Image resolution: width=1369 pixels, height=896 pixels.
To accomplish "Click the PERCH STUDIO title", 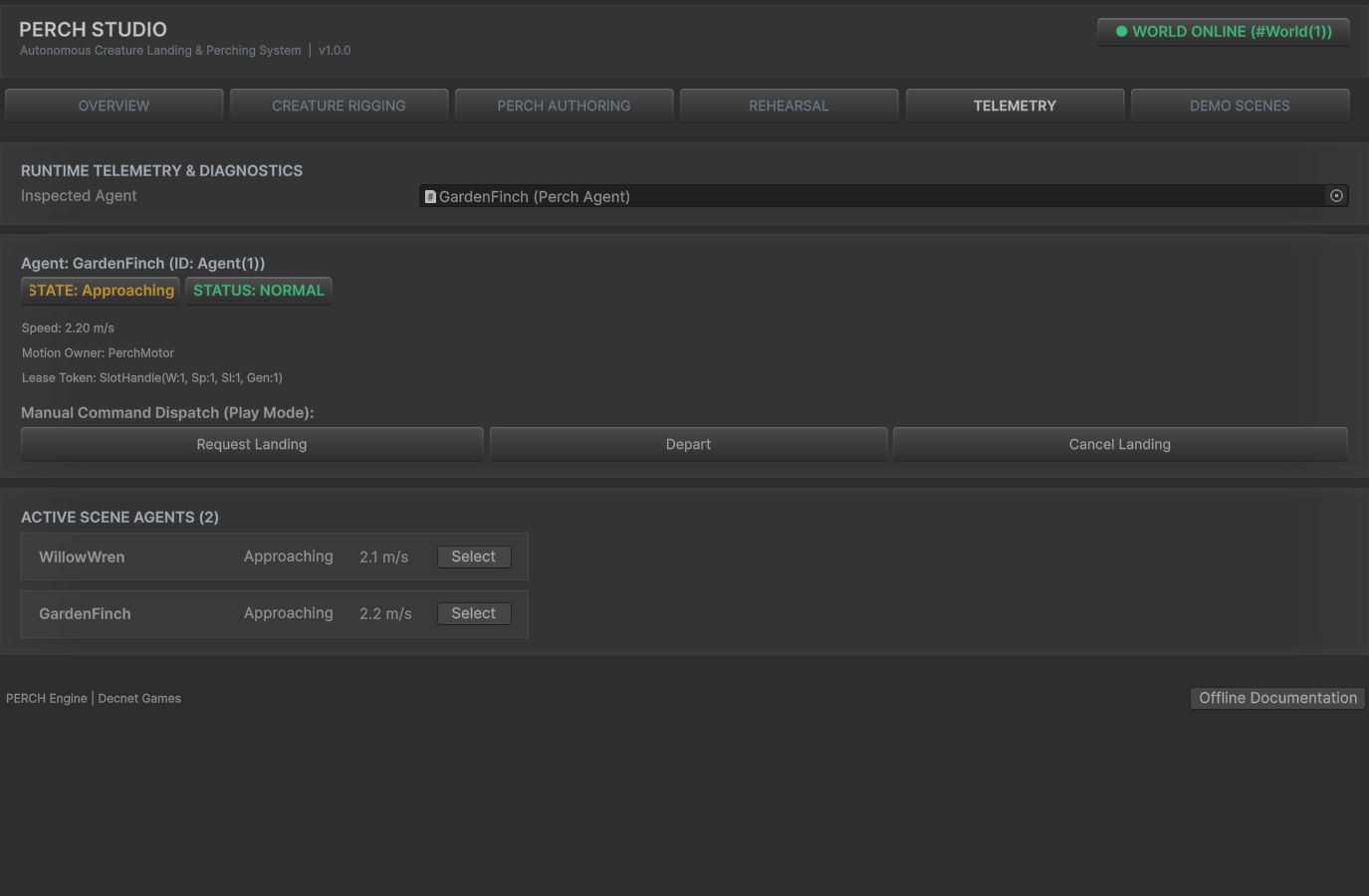I will click(x=93, y=29).
